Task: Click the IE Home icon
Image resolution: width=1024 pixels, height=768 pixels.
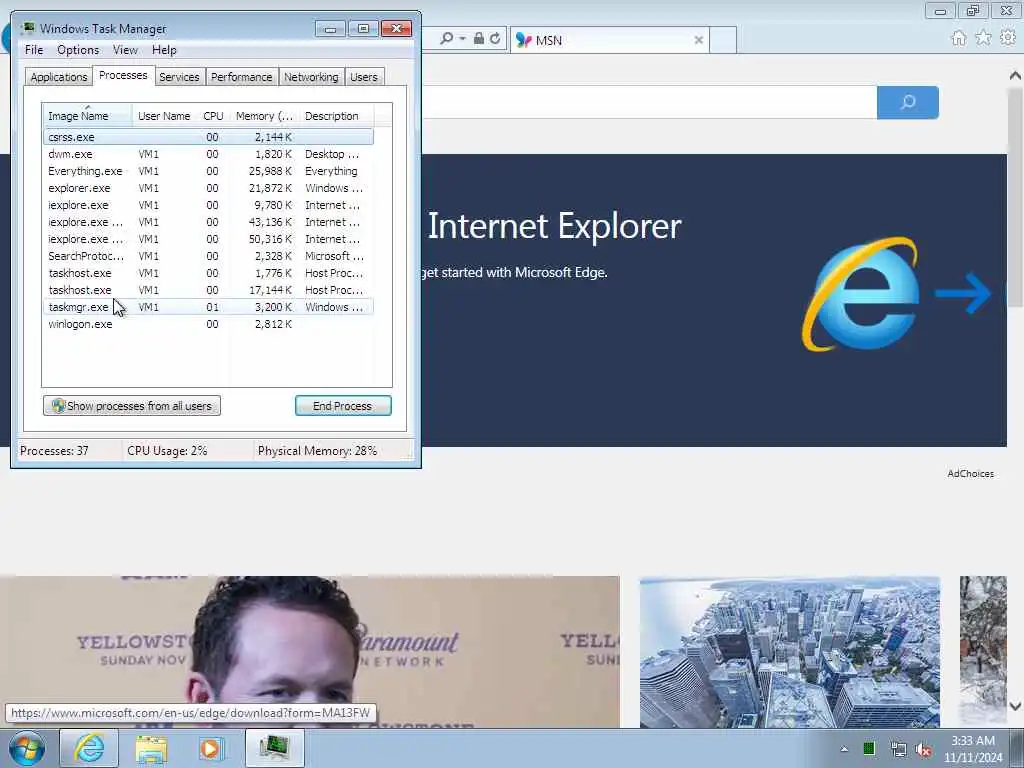Action: pos(959,38)
